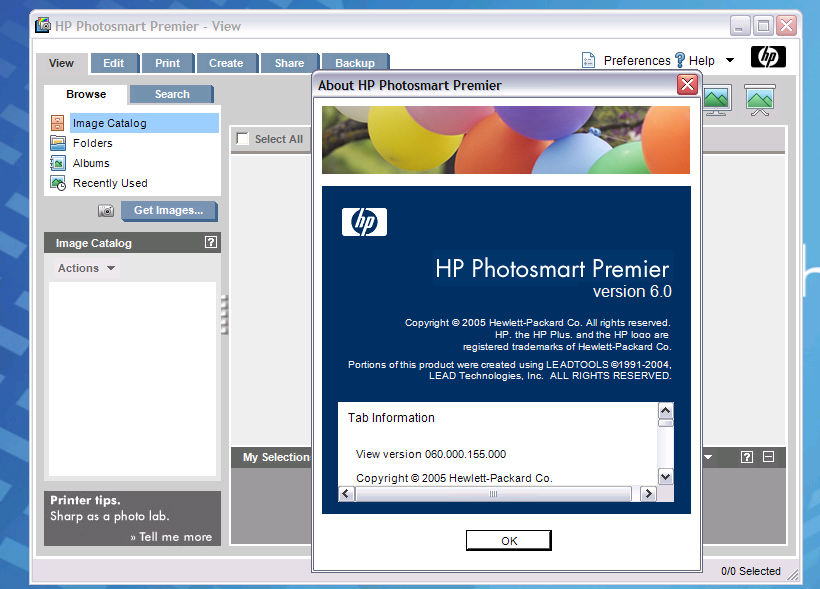Select the Browse tab
Screen dimensions: 820x589
pos(86,94)
